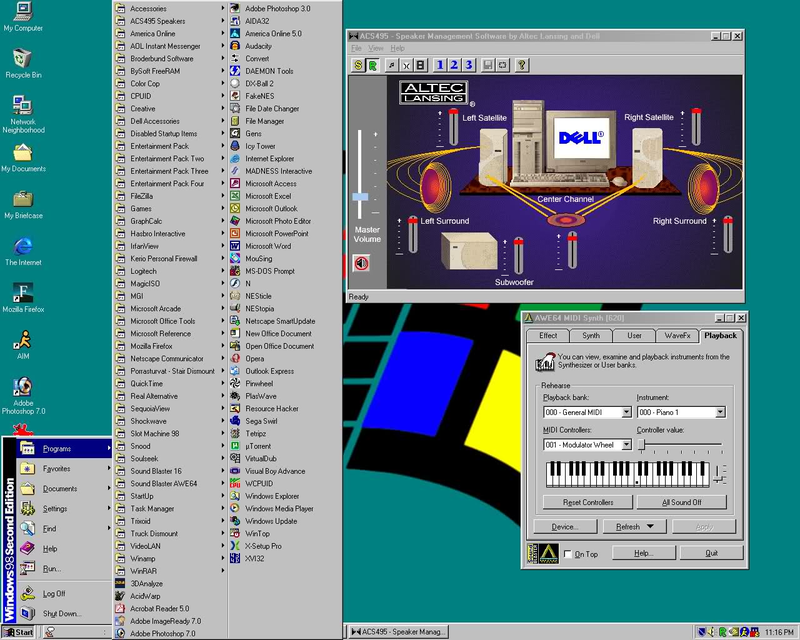Click the Quit button in AWE64 window
The image size is (800, 640).
pos(711,553)
